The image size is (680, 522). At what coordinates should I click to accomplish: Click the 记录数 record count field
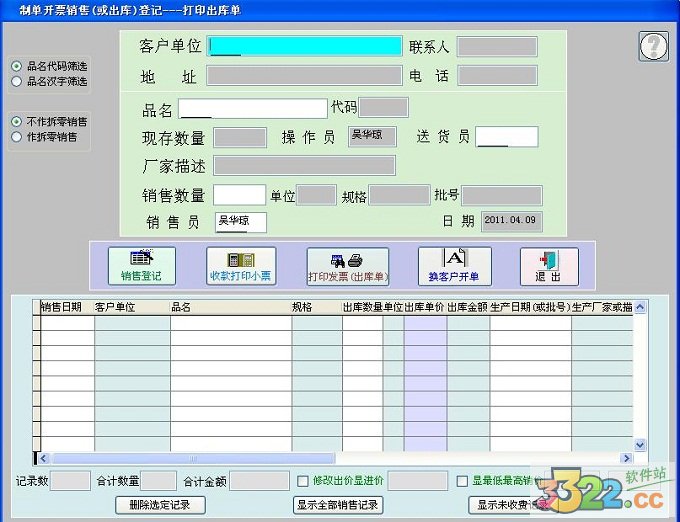pos(70,481)
